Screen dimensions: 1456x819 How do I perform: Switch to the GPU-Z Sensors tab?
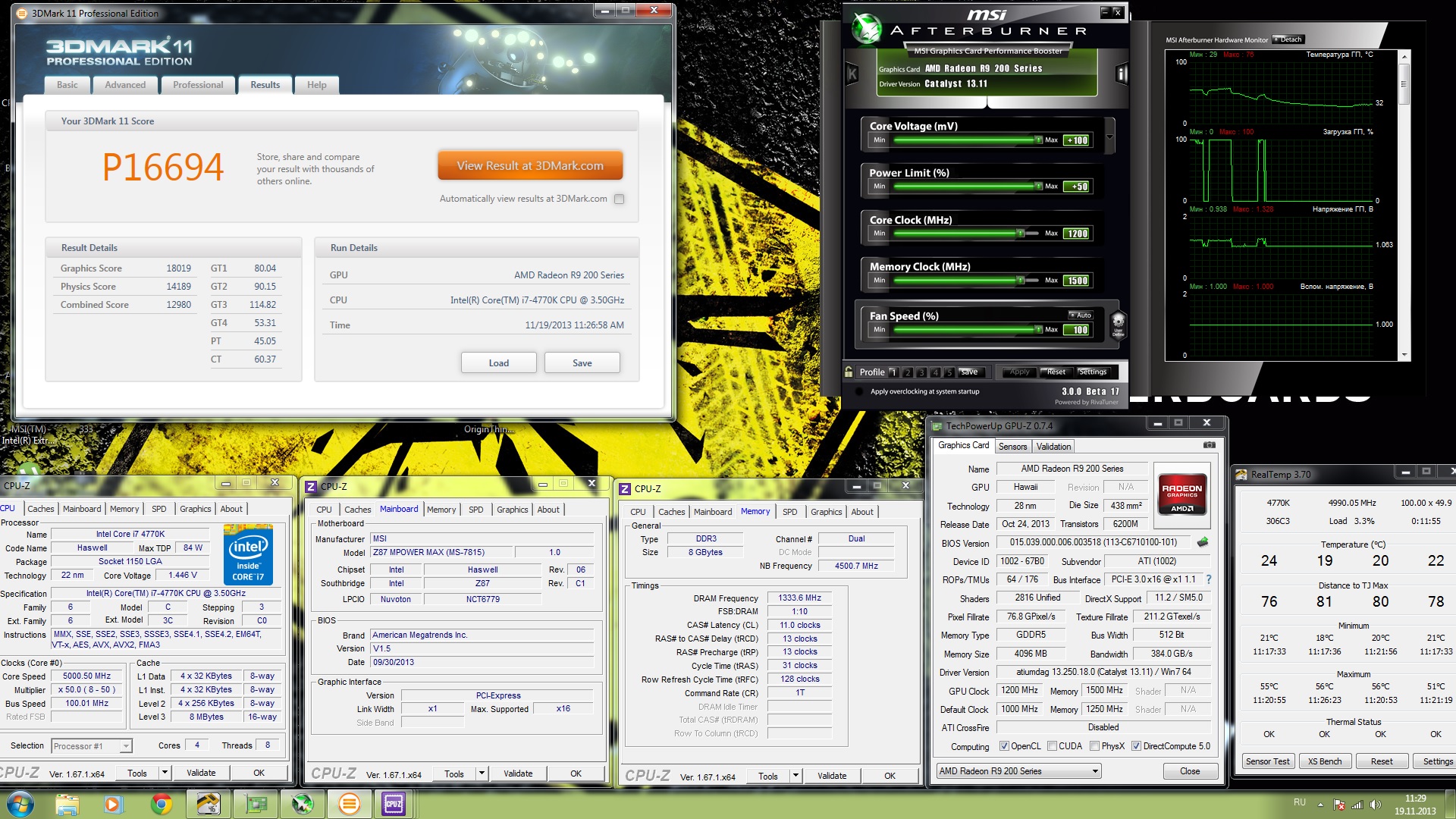click(x=1012, y=447)
